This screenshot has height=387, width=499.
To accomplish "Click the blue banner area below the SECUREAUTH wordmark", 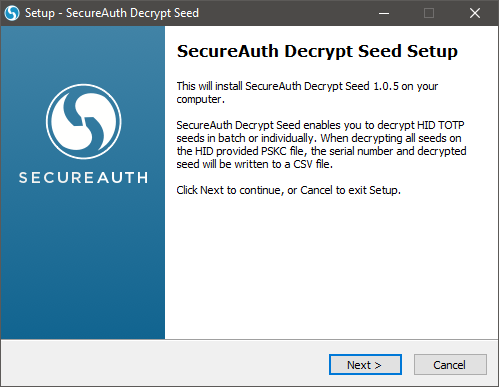I will click(x=83, y=263).
